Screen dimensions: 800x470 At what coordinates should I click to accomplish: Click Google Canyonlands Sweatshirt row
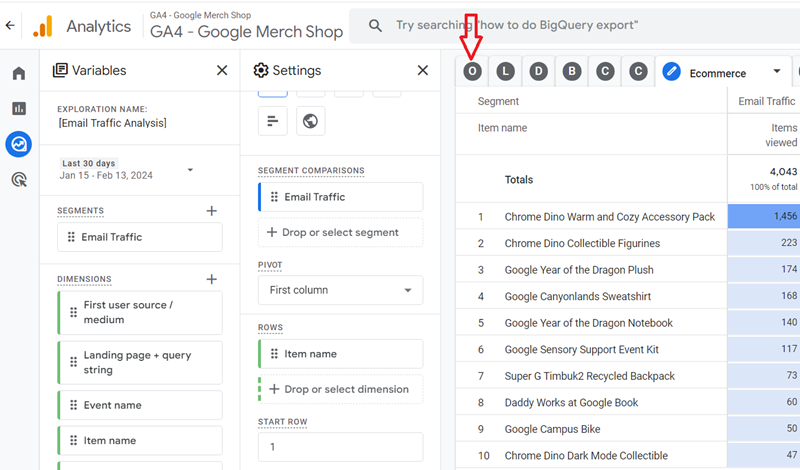(578, 296)
